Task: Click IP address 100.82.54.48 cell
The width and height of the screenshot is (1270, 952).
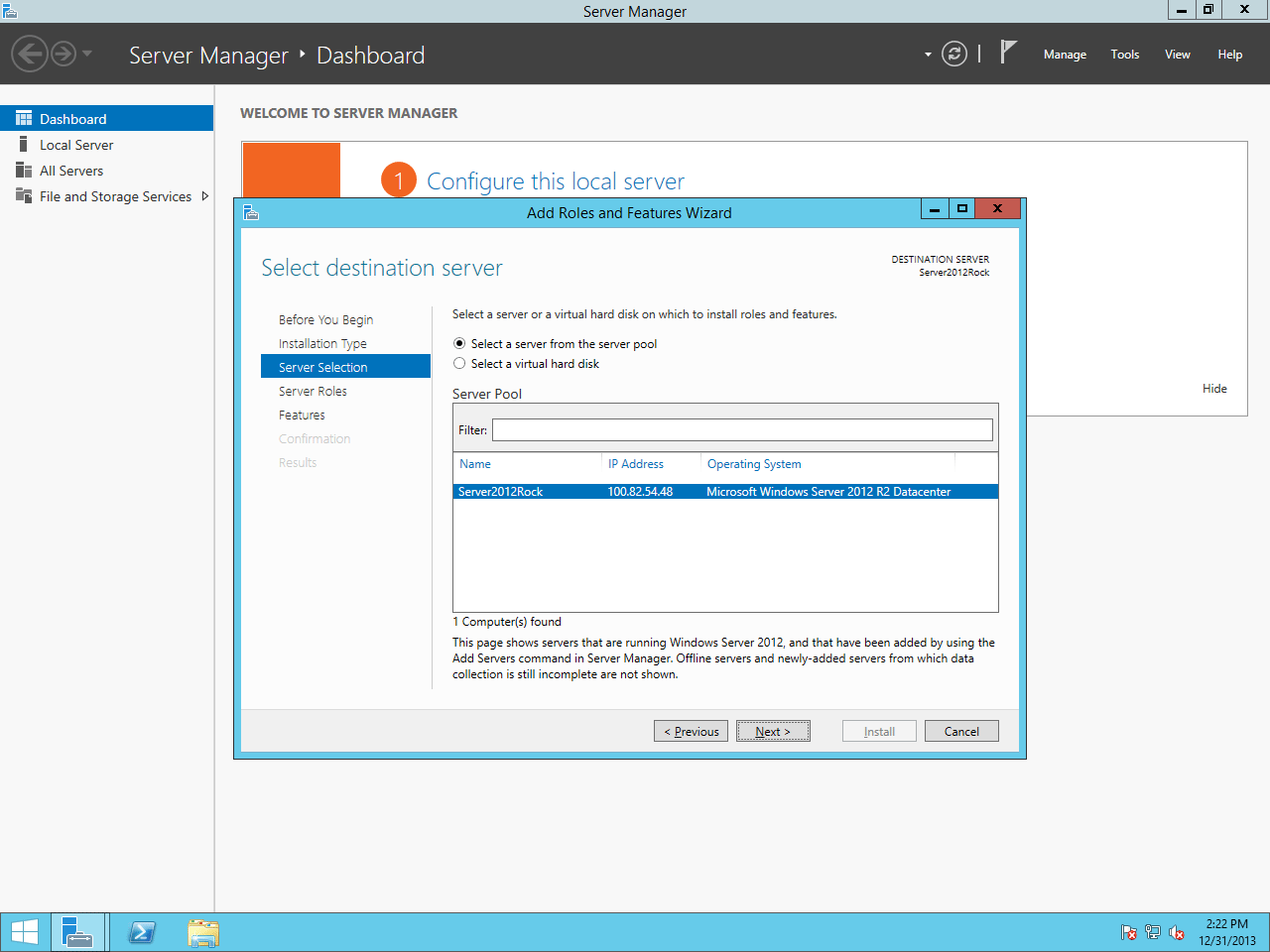Action: pyautogui.click(x=640, y=492)
